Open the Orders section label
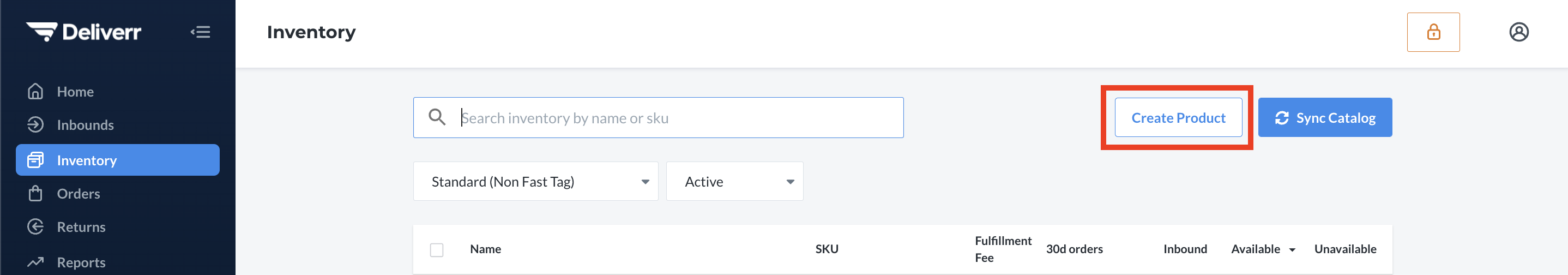The width and height of the screenshot is (1568, 275). click(x=79, y=193)
